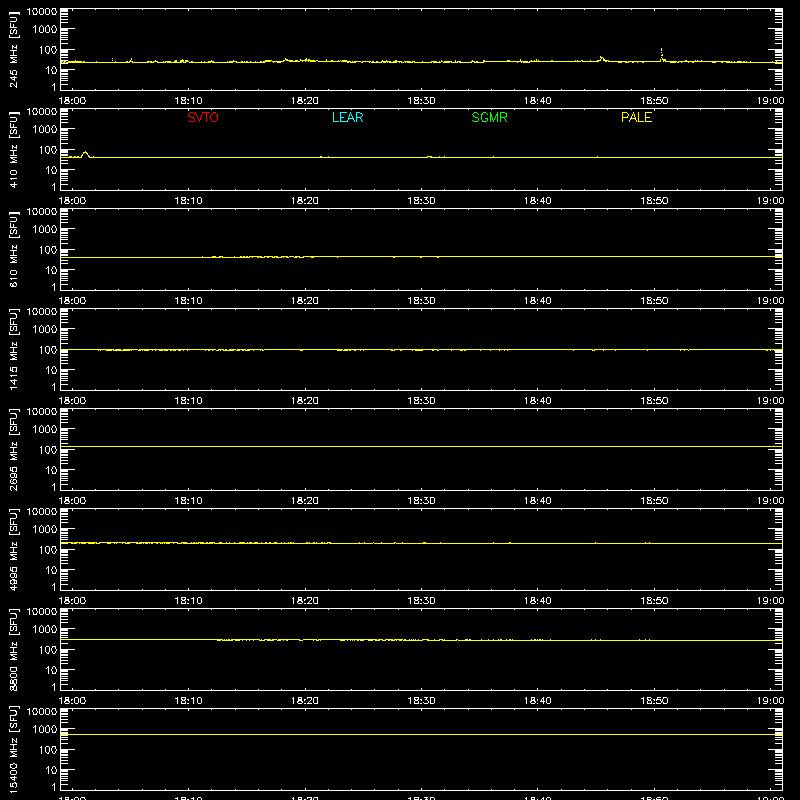Click 18:00 below the 610 MHz panel
800x800 pixels.
(x=72, y=301)
